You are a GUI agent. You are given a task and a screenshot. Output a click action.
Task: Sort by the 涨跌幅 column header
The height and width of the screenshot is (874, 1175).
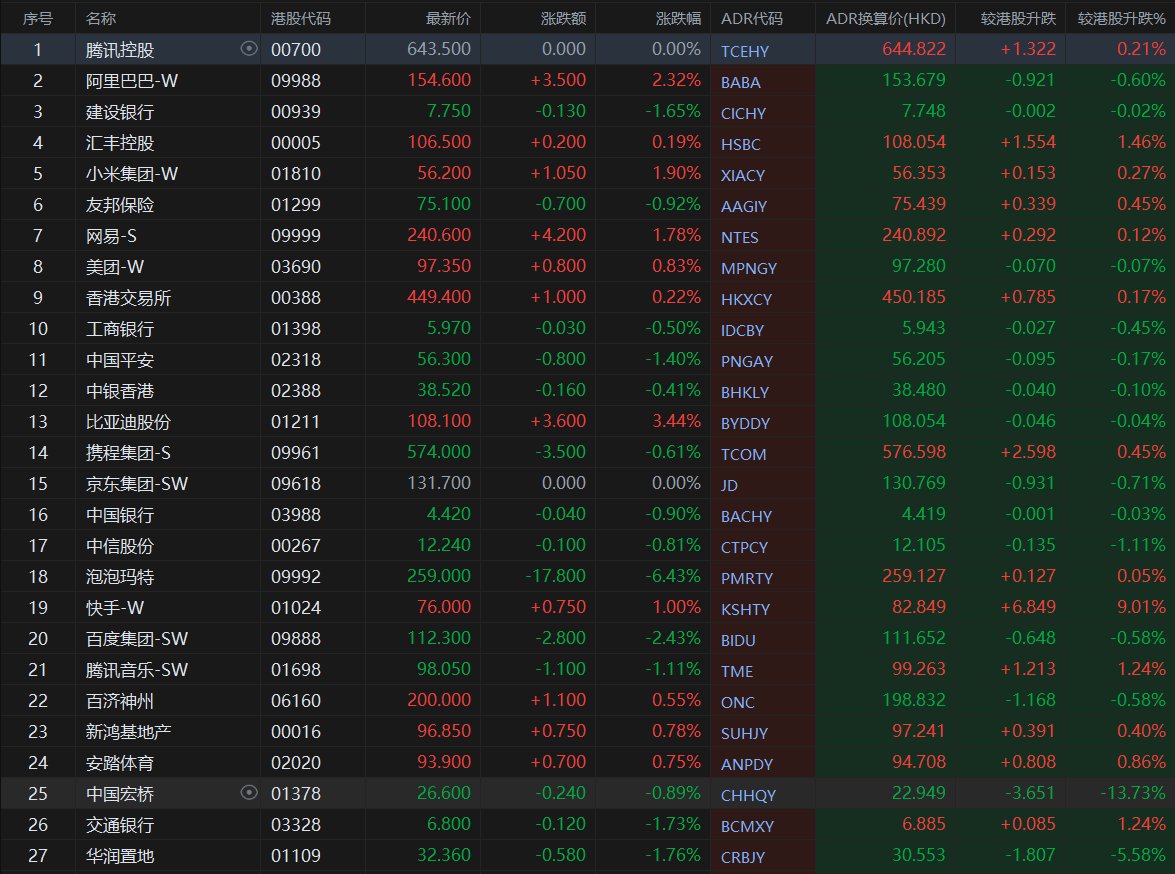678,18
